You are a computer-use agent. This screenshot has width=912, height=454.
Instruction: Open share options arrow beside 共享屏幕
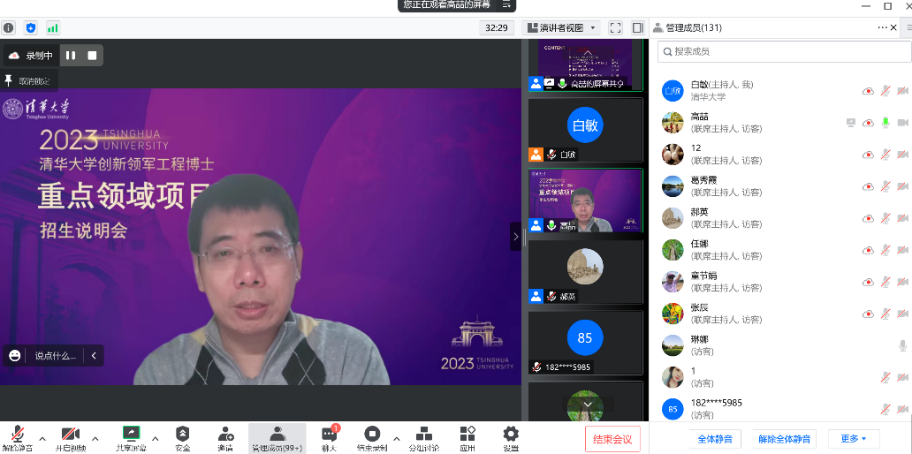click(x=155, y=438)
